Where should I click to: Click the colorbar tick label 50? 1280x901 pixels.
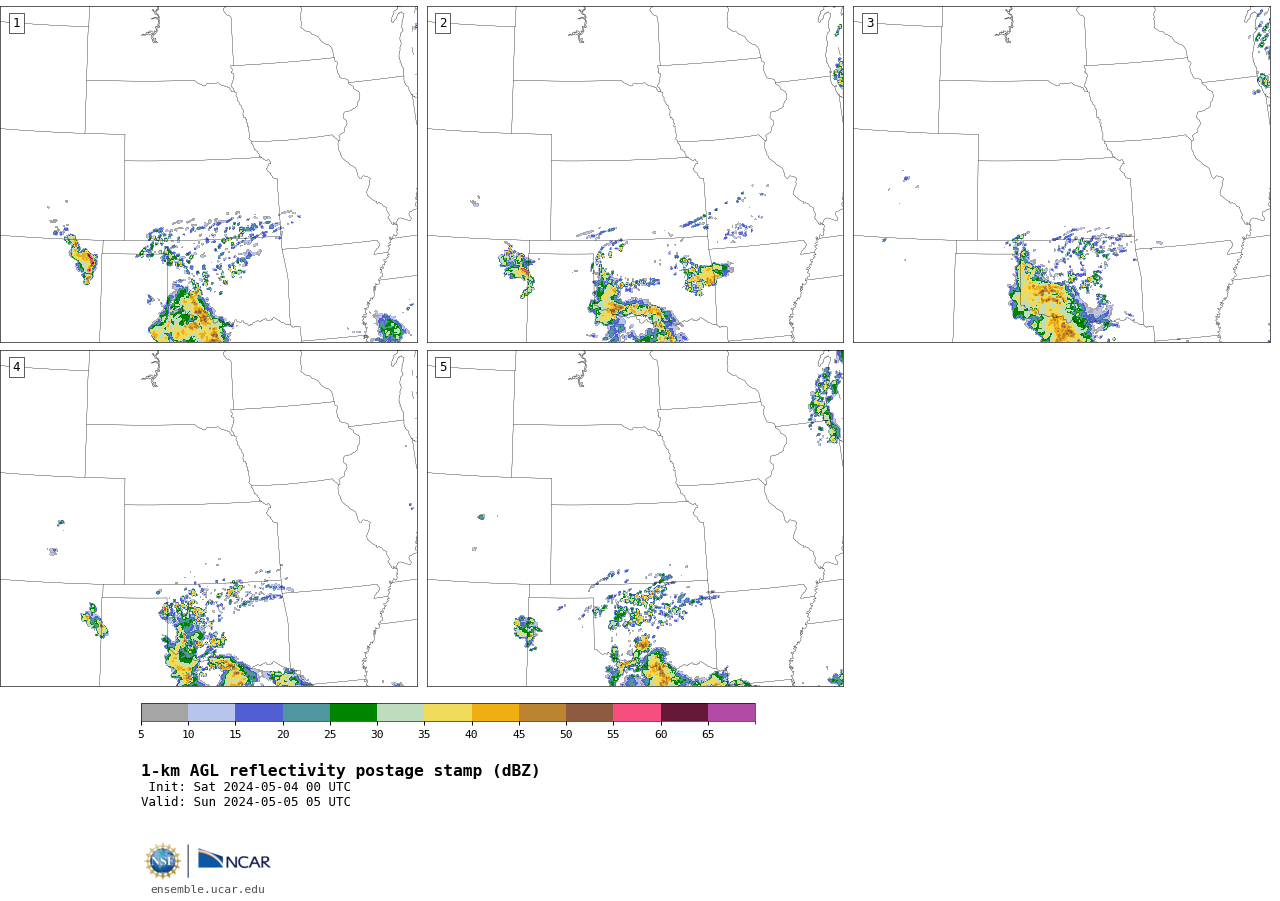click(x=566, y=735)
